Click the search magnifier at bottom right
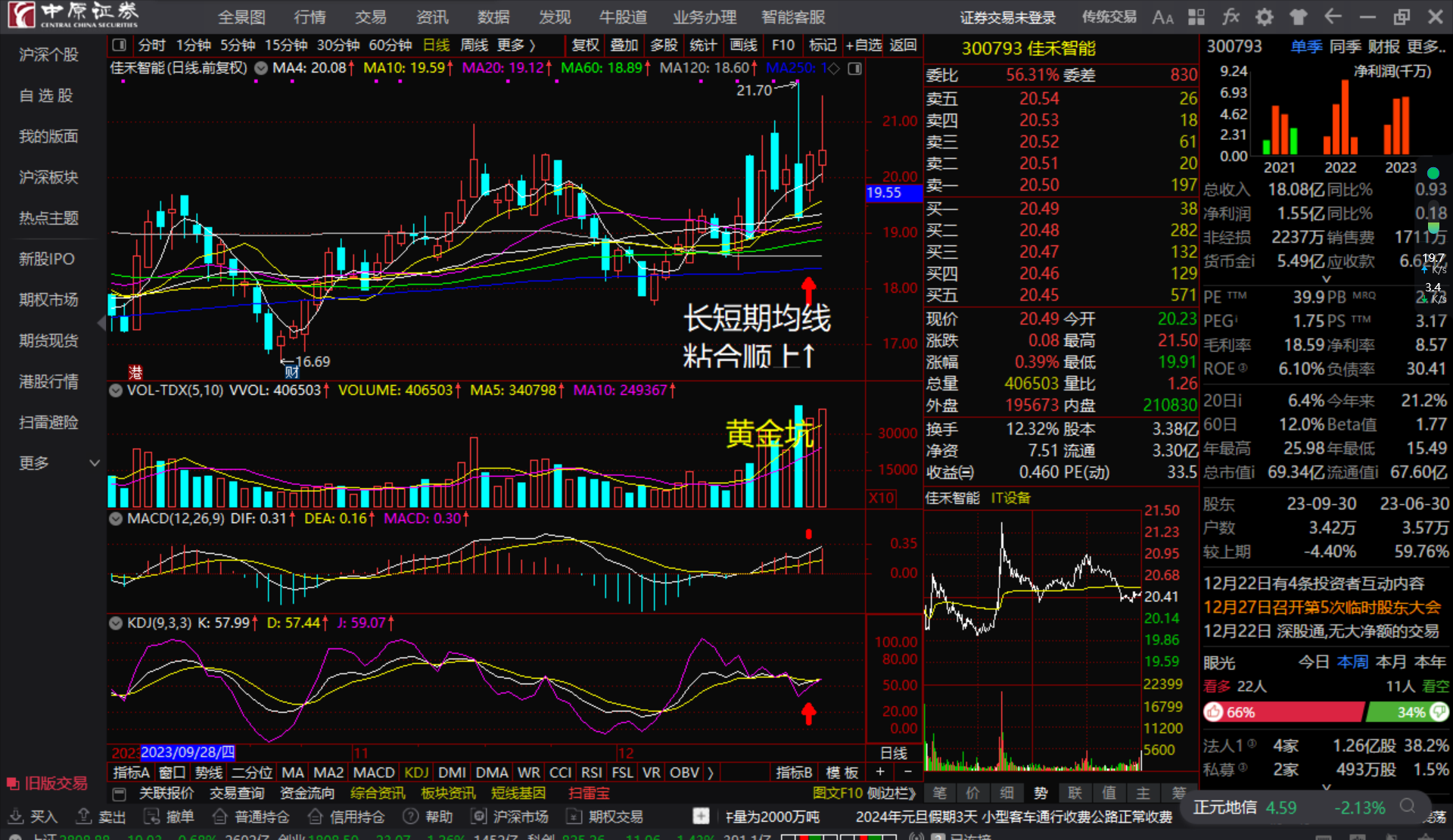The height and width of the screenshot is (840, 1453). point(1408,807)
